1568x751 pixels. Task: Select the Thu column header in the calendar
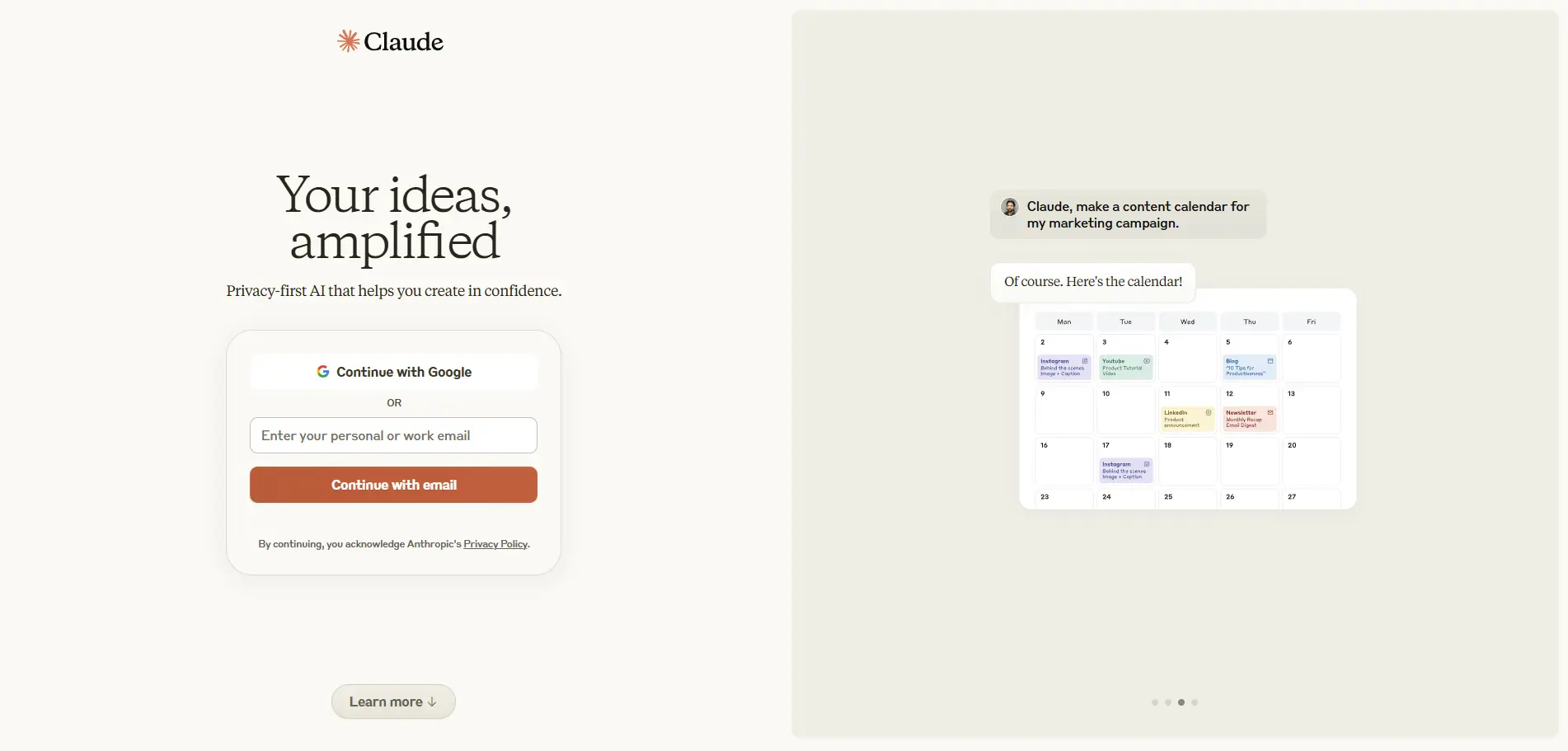point(1250,322)
